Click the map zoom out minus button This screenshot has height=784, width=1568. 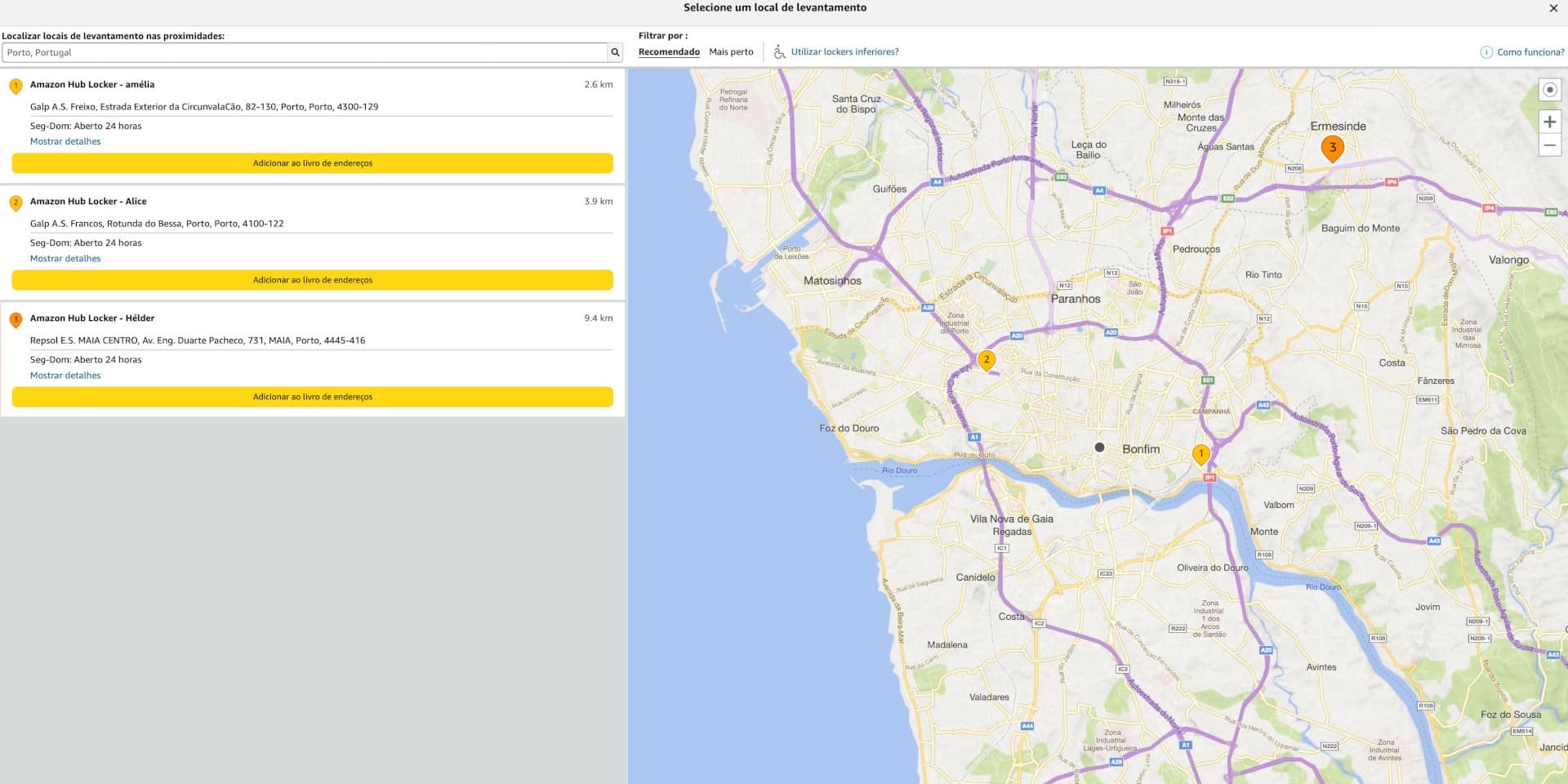pos(1549,145)
